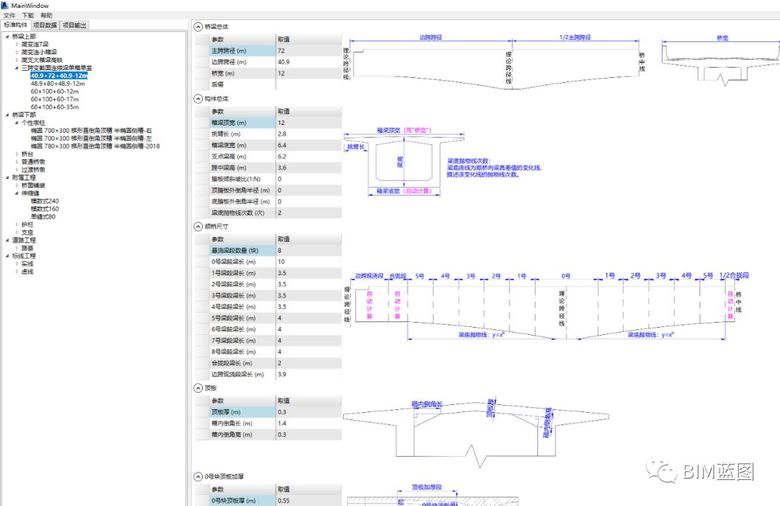Collapse the 构件总体 section chevron
Screen dimensions: 780x506
(196, 99)
